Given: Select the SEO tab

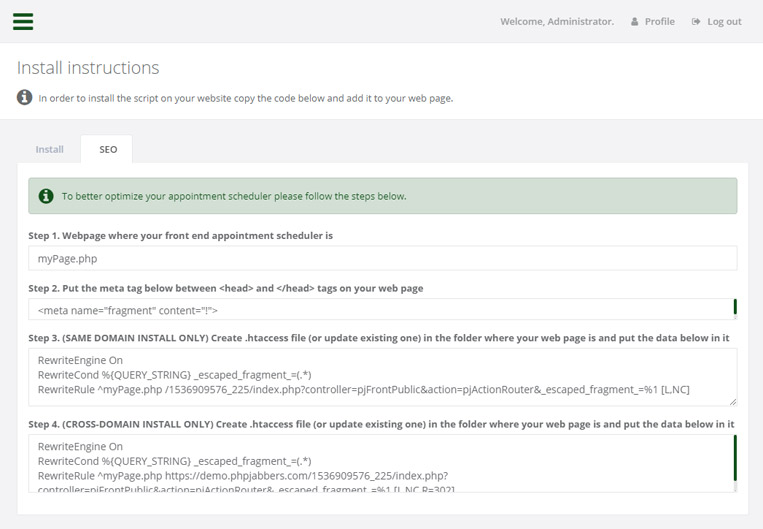Looking at the screenshot, I should point(108,149).
